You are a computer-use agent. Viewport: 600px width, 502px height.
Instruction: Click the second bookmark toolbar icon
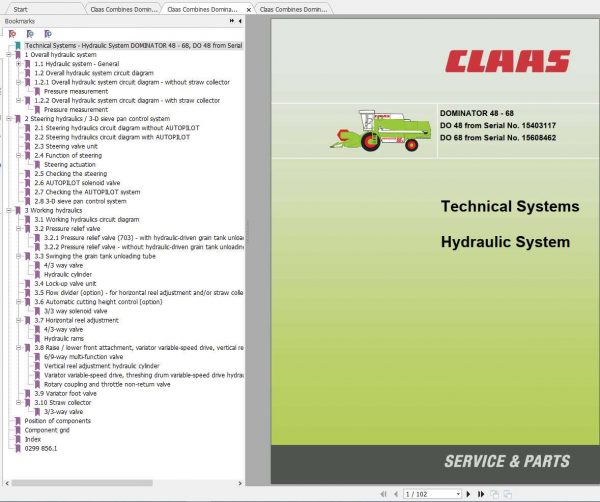click(x=30, y=34)
